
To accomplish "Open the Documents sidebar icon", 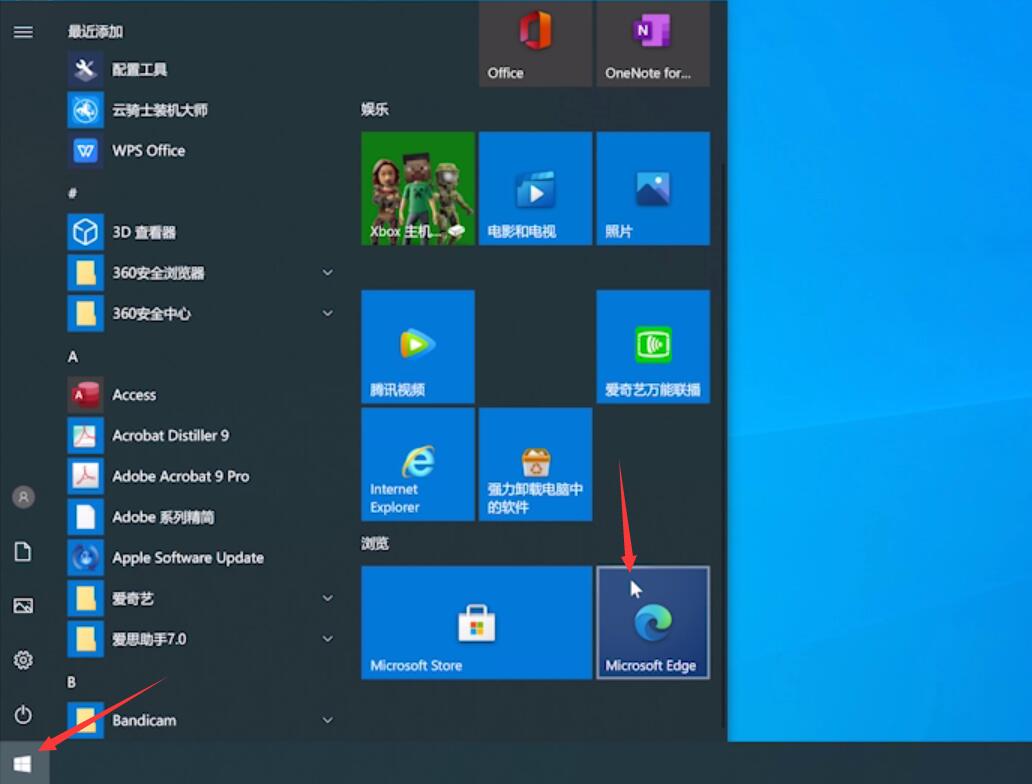I will point(23,552).
